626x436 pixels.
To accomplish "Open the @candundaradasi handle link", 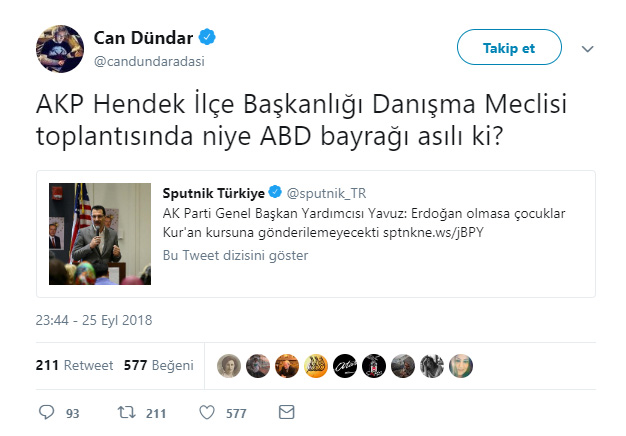I will click(x=149, y=61).
